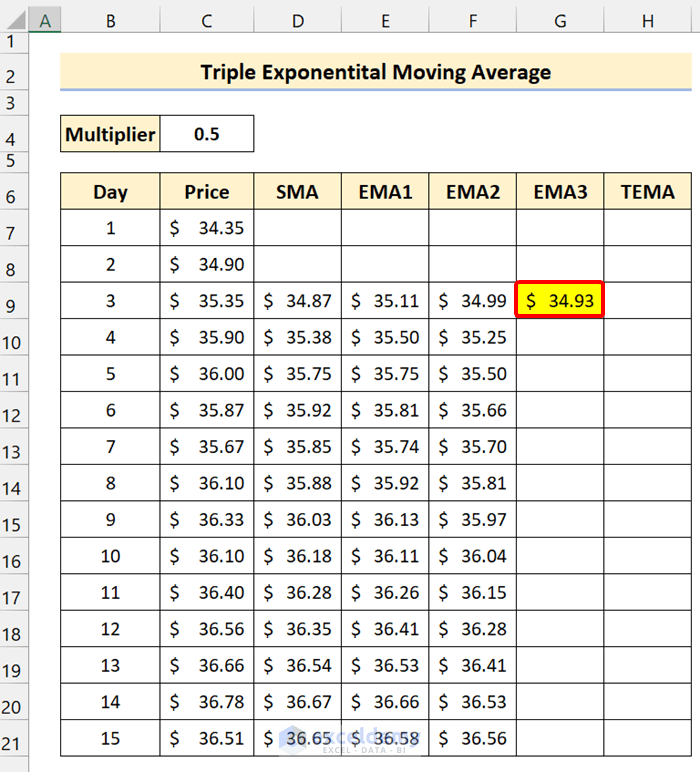Select row 21 header
This screenshot has height=772, width=700.
tap(13, 741)
